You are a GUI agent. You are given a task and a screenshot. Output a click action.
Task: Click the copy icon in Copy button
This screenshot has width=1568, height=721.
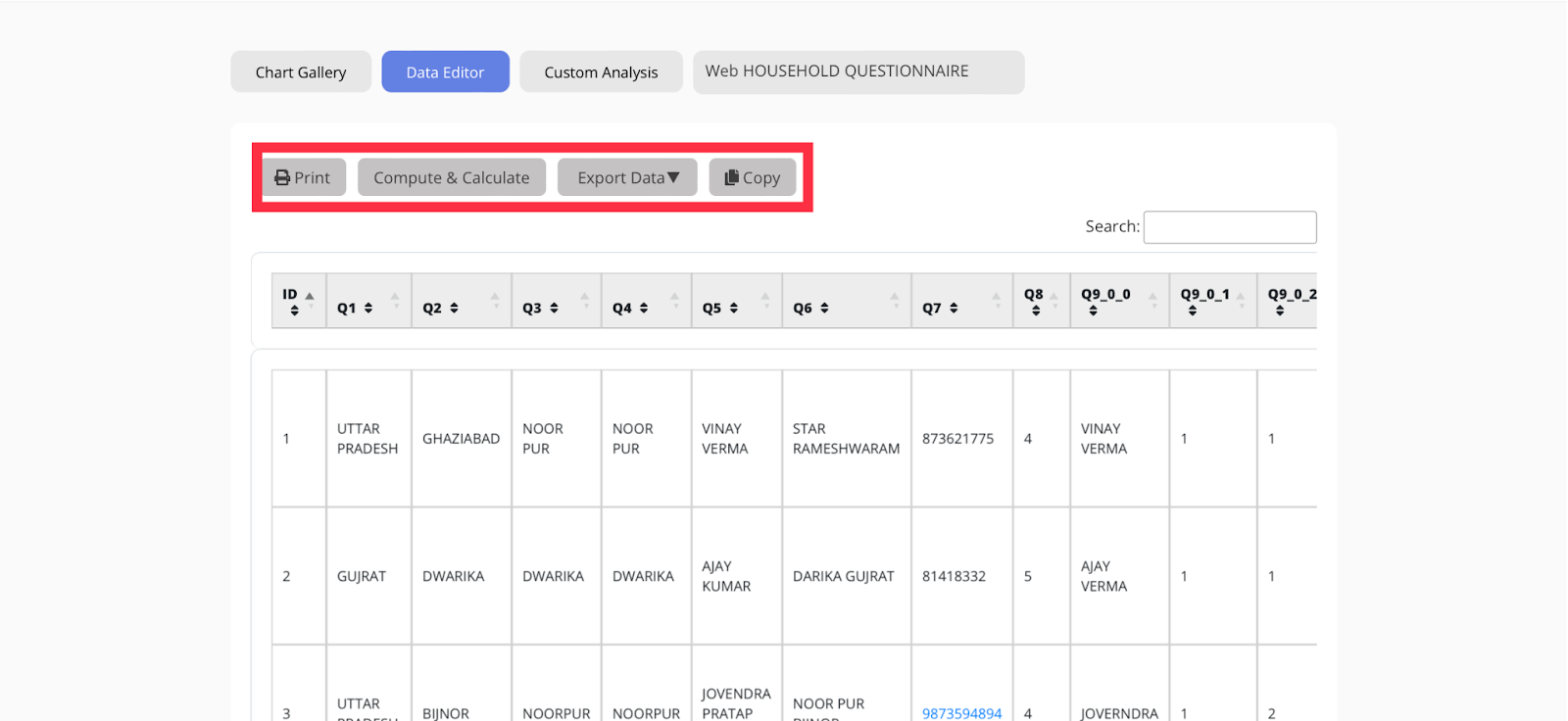pyautogui.click(x=731, y=177)
